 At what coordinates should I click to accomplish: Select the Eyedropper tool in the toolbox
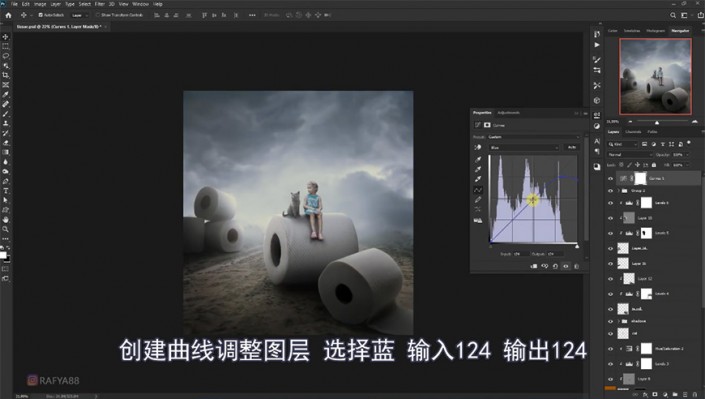pos(5,94)
